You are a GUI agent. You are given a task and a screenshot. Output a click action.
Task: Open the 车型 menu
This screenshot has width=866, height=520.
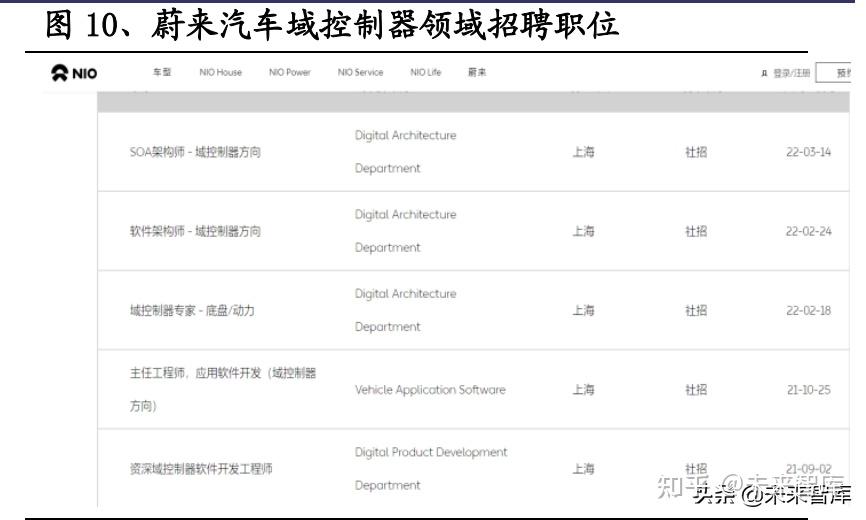(162, 72)
